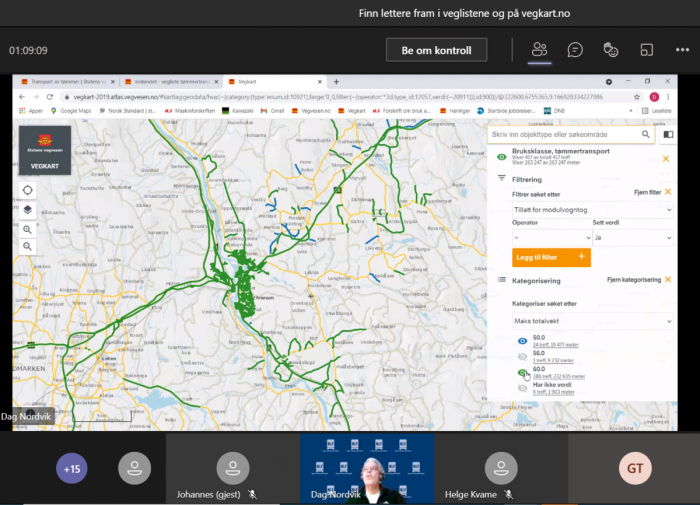Image resolution: width=700 pixels, height=505 pixels.
Task: Remove the filter with the Fjern filter X
Action: pos(668,192)
